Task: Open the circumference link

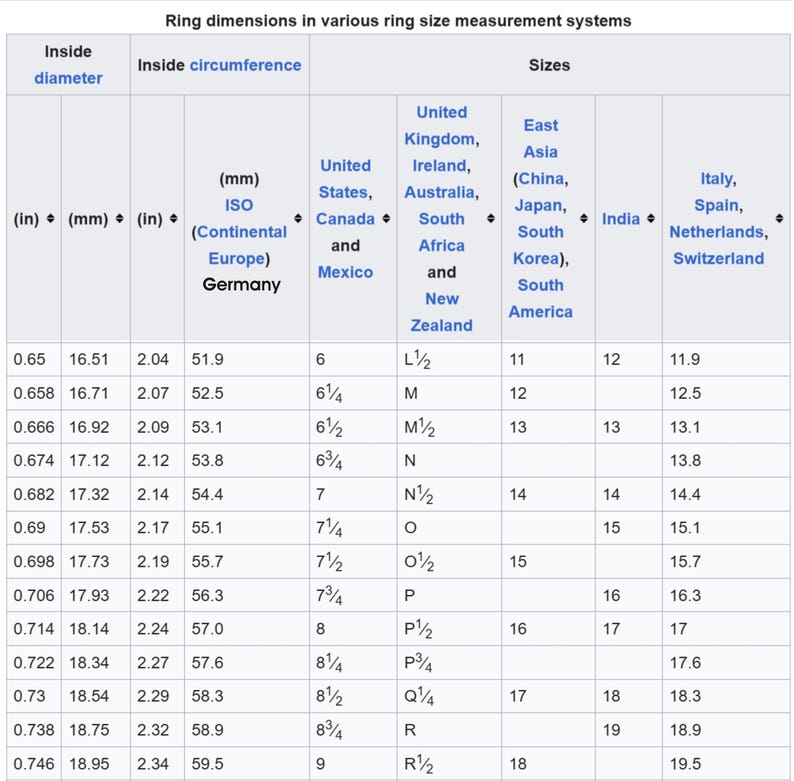Action: click(x=246, y=65)
